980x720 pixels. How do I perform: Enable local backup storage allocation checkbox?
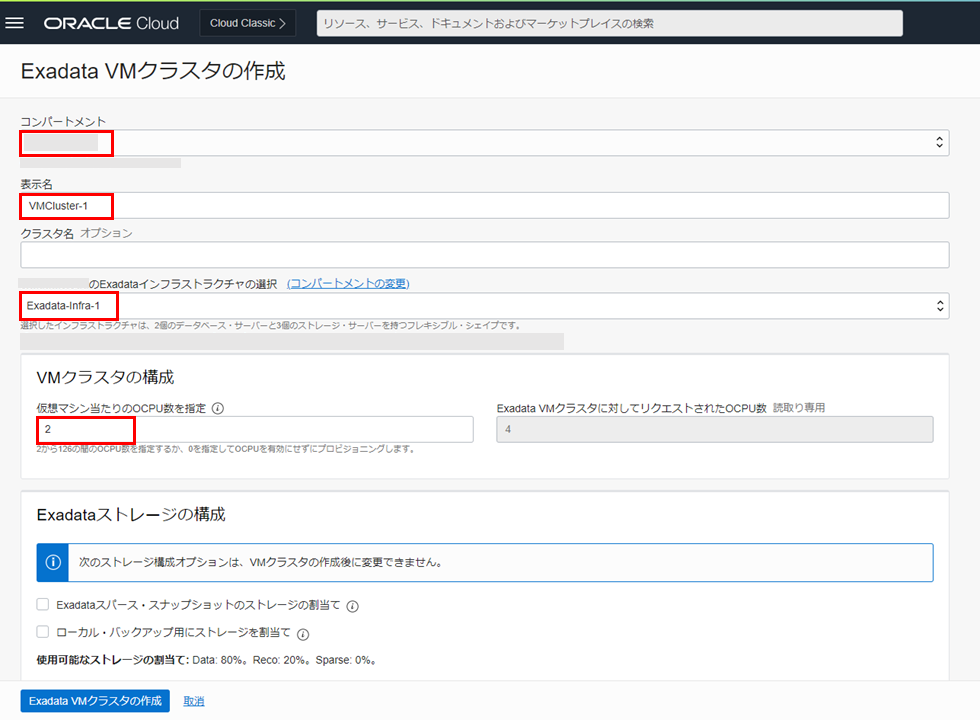pyautogui.click(x=43, y=632)
